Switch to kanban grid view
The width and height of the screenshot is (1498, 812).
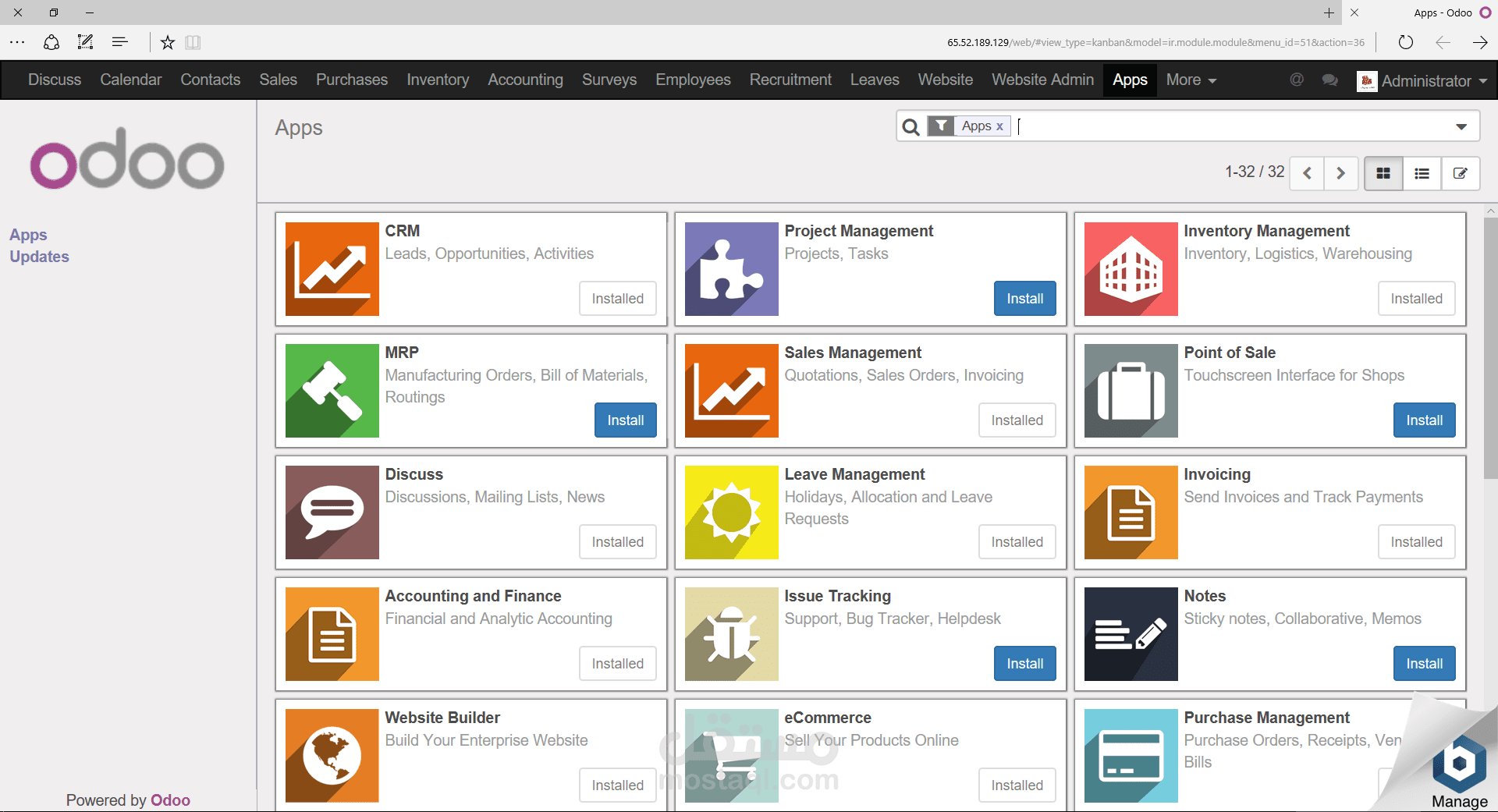pyautogui.click(x=1383, y=172)
